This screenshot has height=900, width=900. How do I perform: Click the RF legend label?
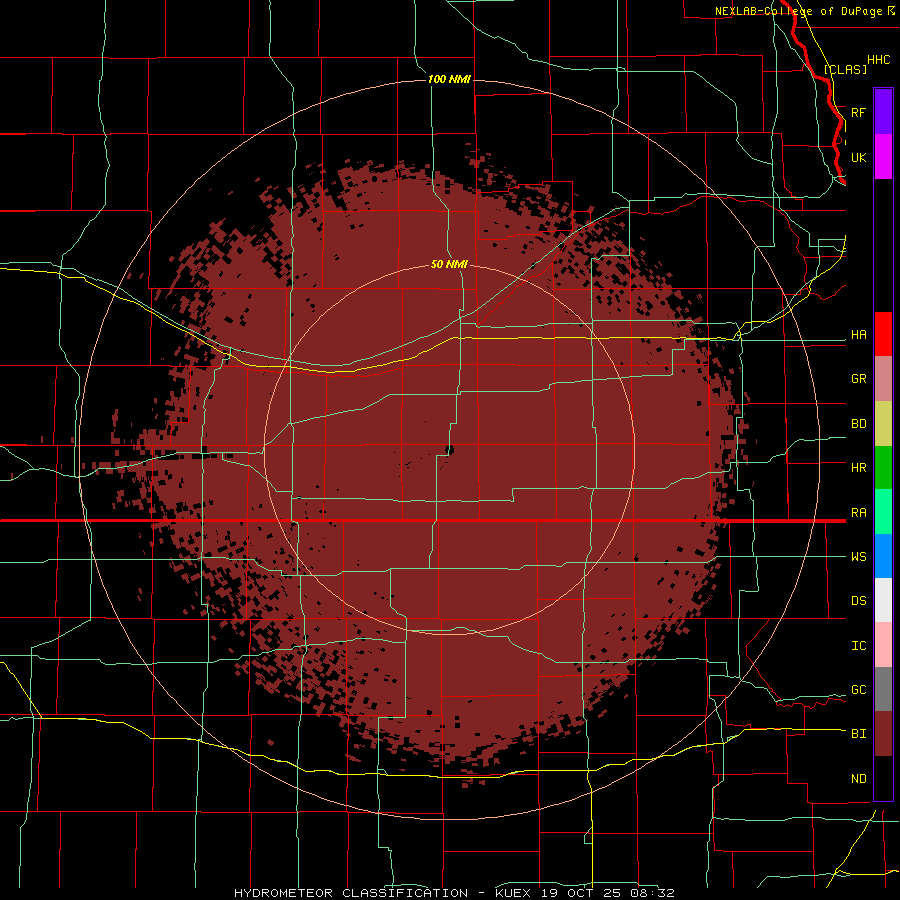pyautogui.click(x=858, y=112)
